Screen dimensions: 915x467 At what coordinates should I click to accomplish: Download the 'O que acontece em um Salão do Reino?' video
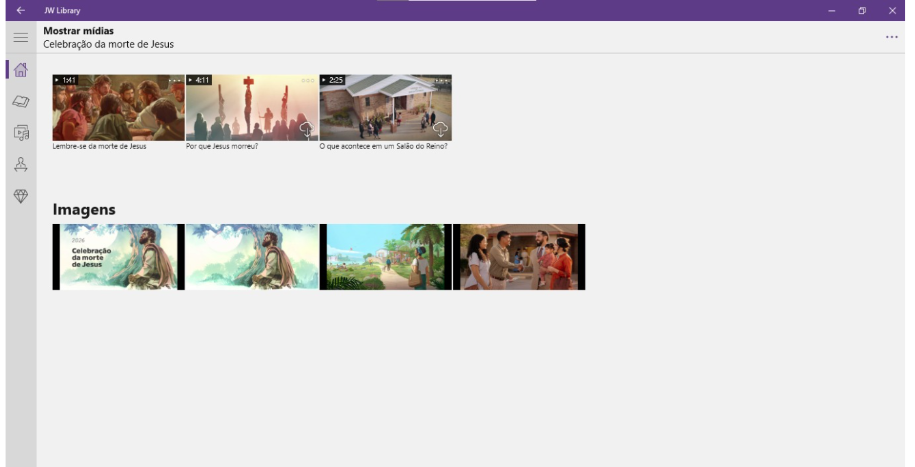point(440,129)
